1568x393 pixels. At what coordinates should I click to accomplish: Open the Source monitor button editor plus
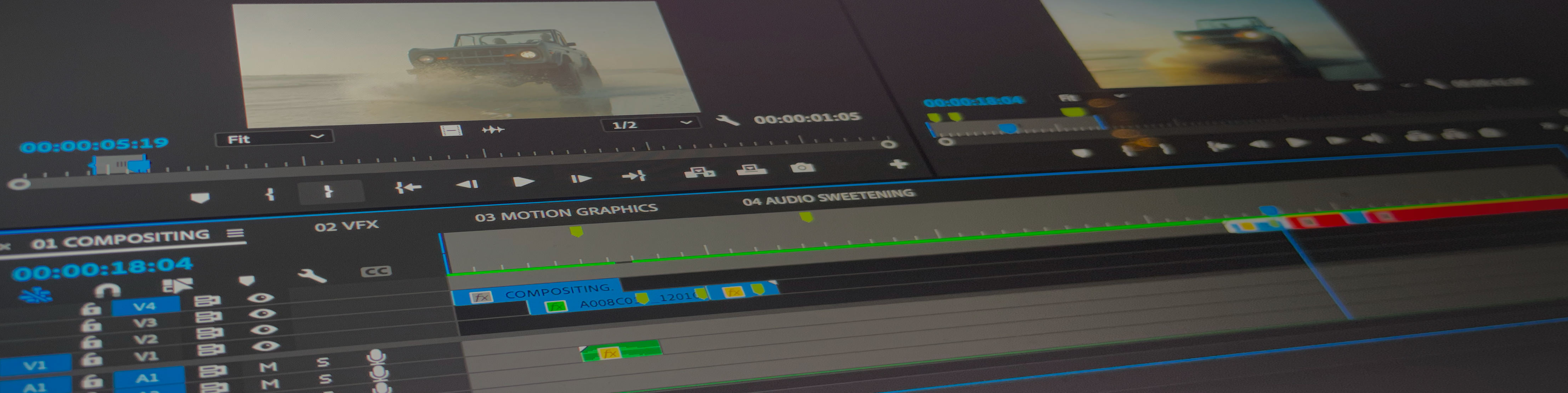pos(899,164)
